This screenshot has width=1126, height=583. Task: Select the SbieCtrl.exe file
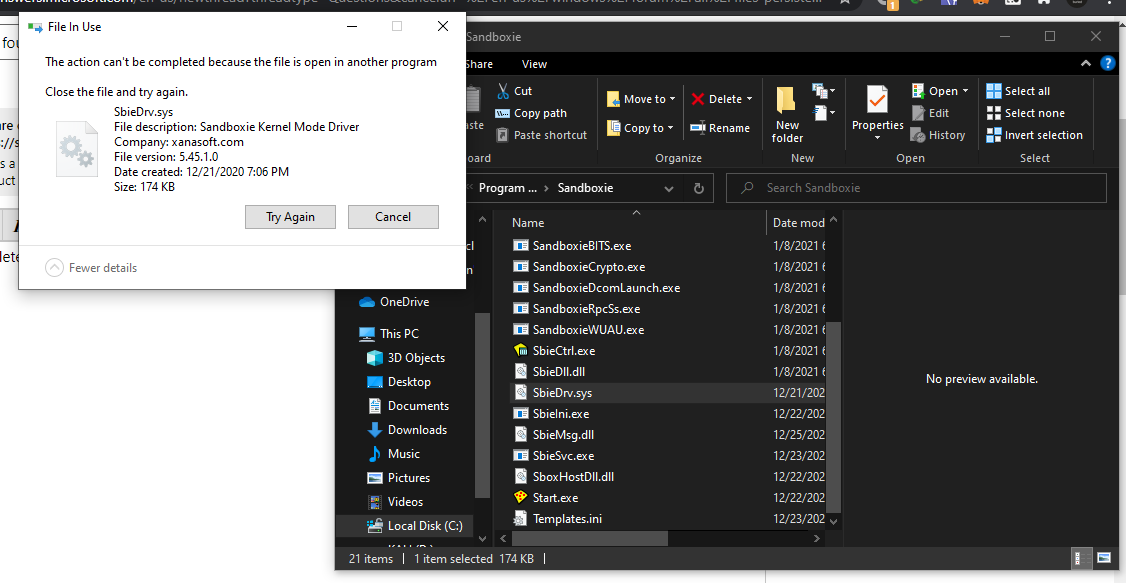[x=564, y=351]
